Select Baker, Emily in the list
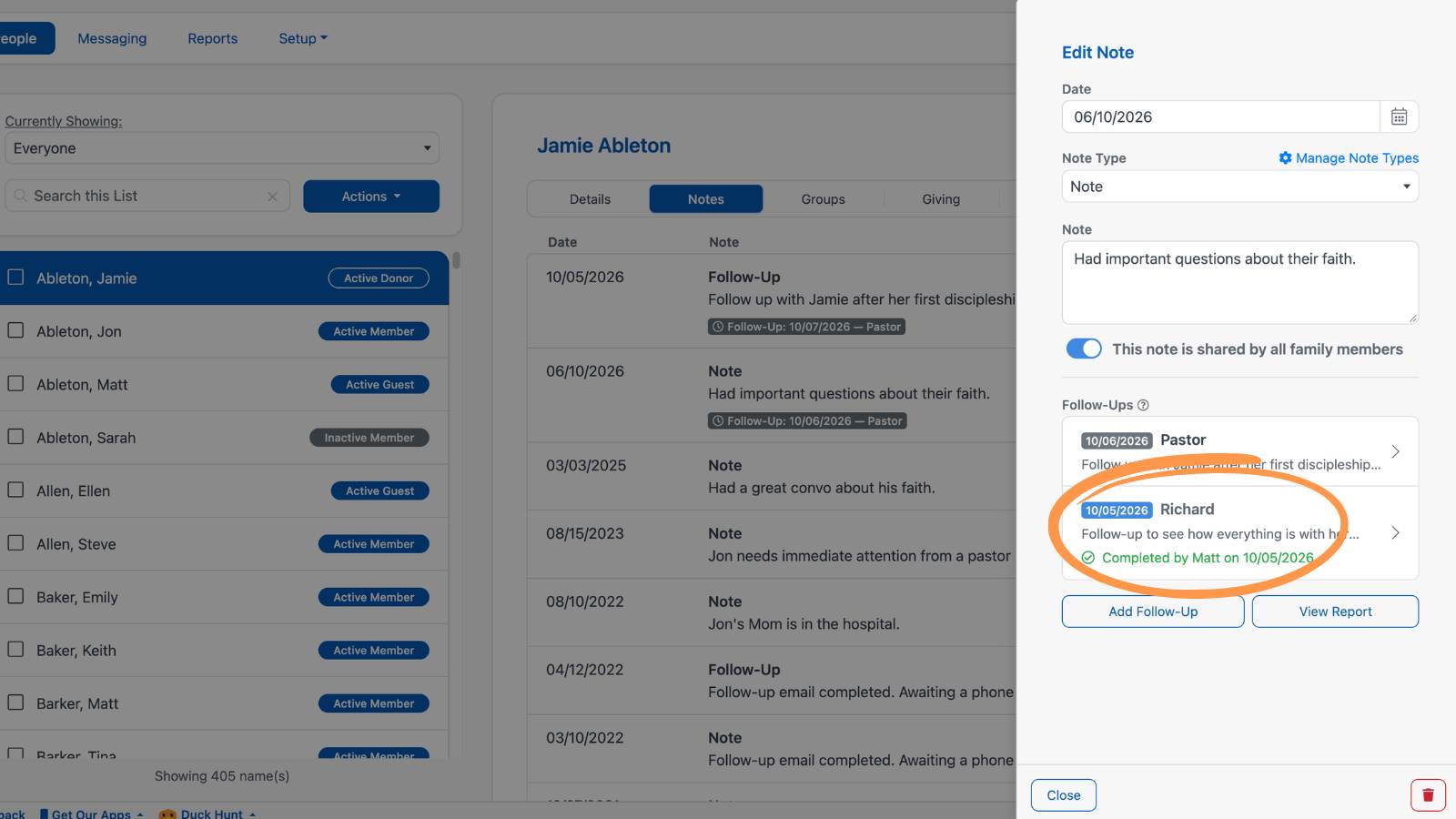This screenshot has height=819, width=1456. pos(224,597)
